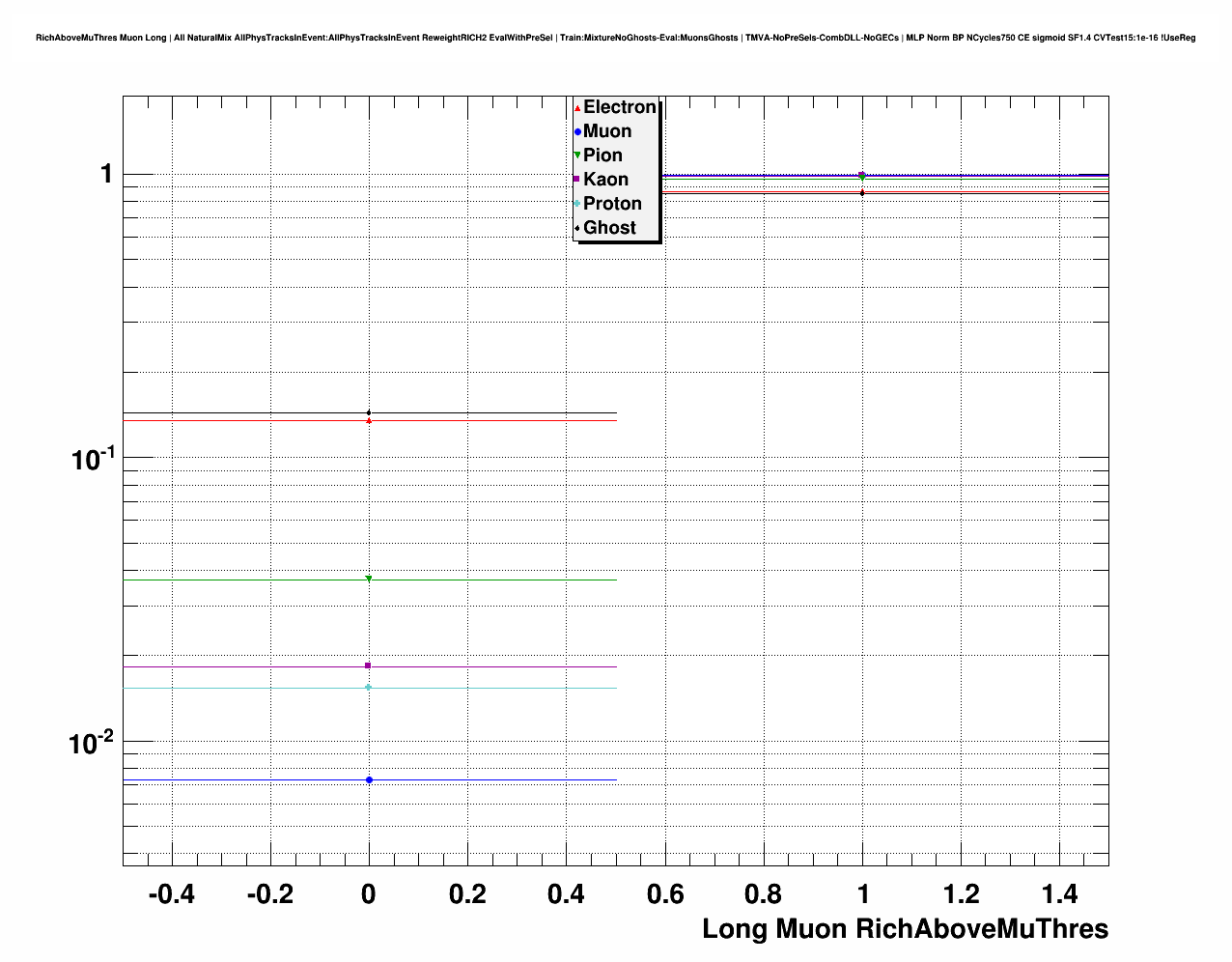1232x962 pixels.
Task: Click the Electron legend text label
Action: tap(620, 107)
